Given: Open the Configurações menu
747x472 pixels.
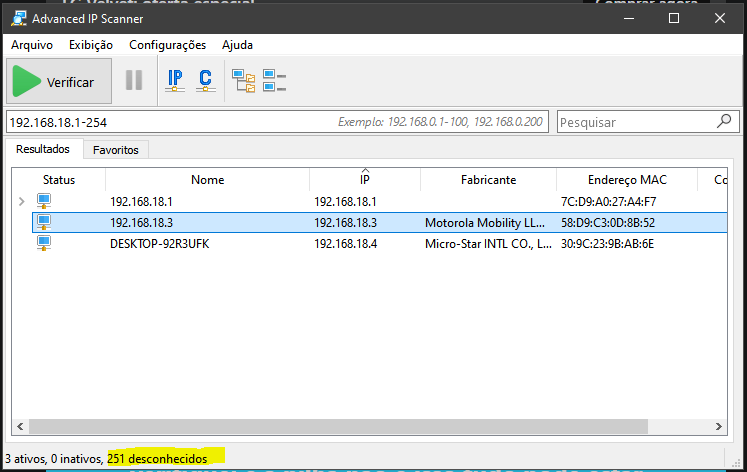Looking at the screenshot, I should (167, 45).
